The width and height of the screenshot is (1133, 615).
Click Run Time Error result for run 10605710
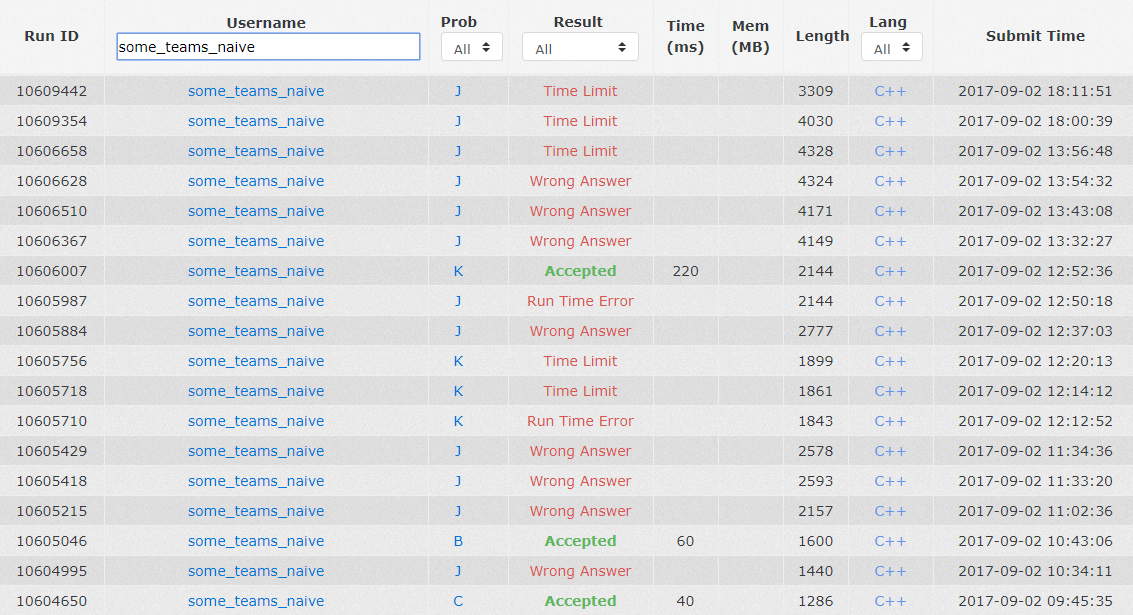(x=580, y=421)
